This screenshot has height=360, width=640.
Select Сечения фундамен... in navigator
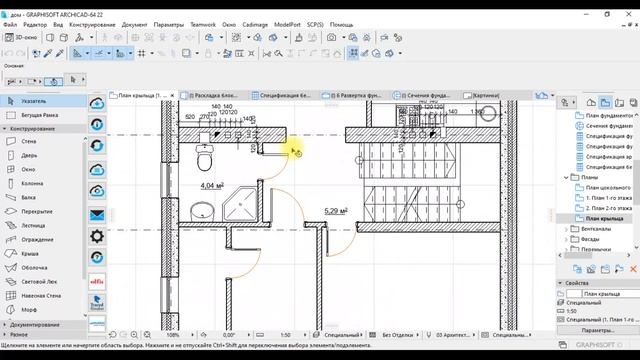pos(603,126)
